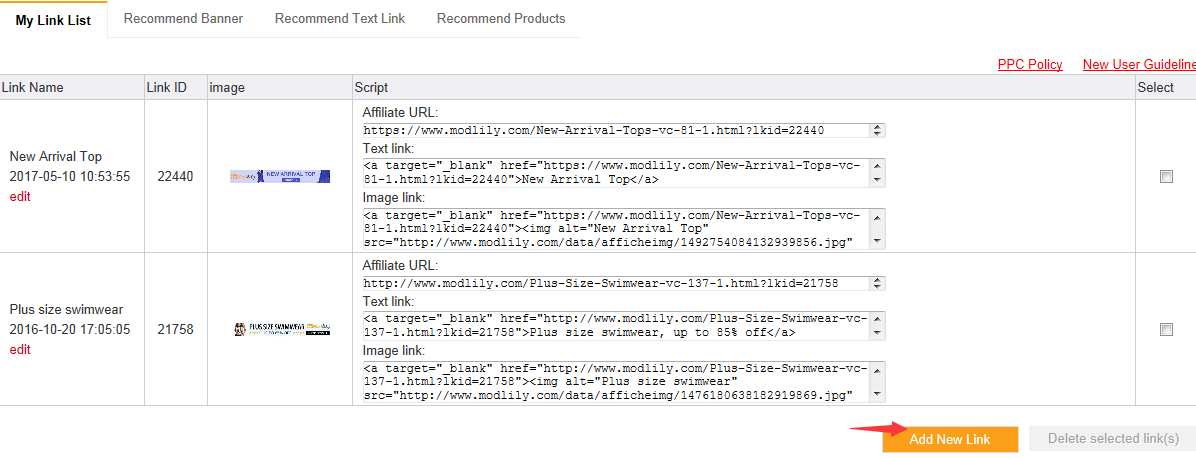Viewport: 1196px width, 458px height.
Task: Click the Plus Size Swimwear banner thumbnail
Action: [x=280, y=329]
